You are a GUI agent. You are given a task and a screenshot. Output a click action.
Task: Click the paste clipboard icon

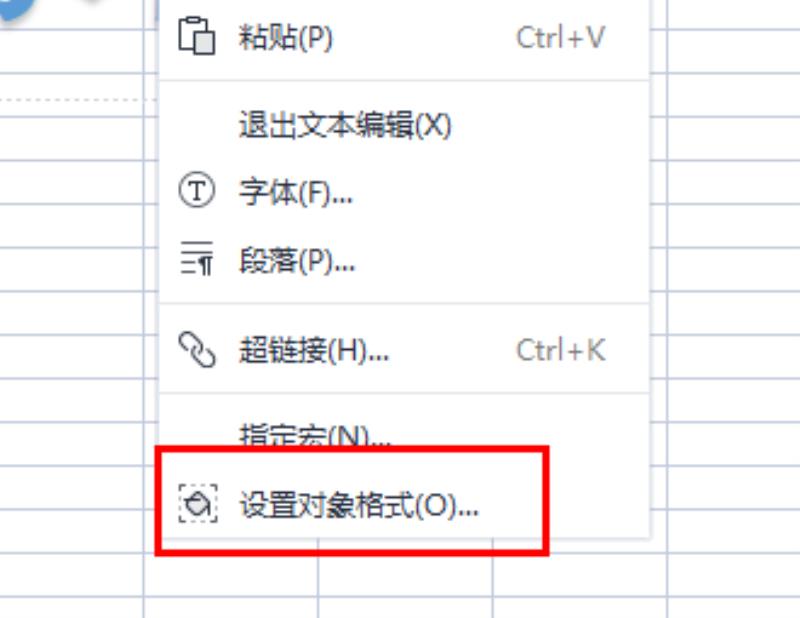pyautogui.click(x=196, y=36)
